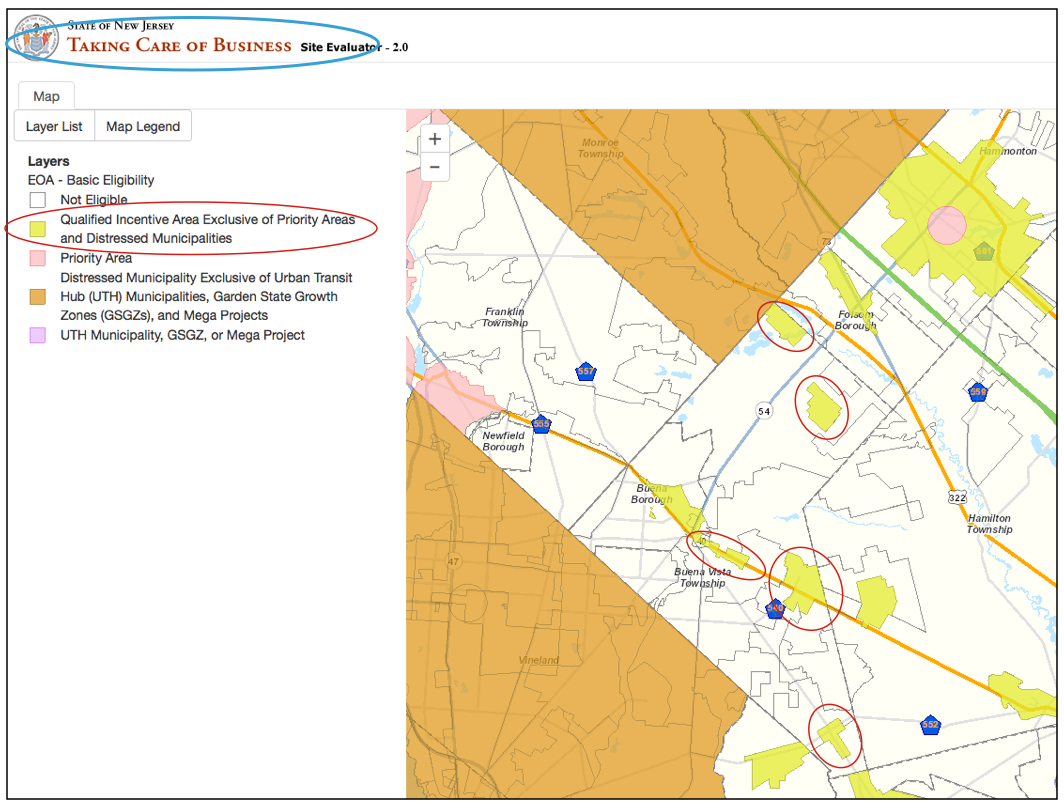Click the yellow Qualified Incentive Area swatch
1064x805 pixels.
(x=37, y=229)
